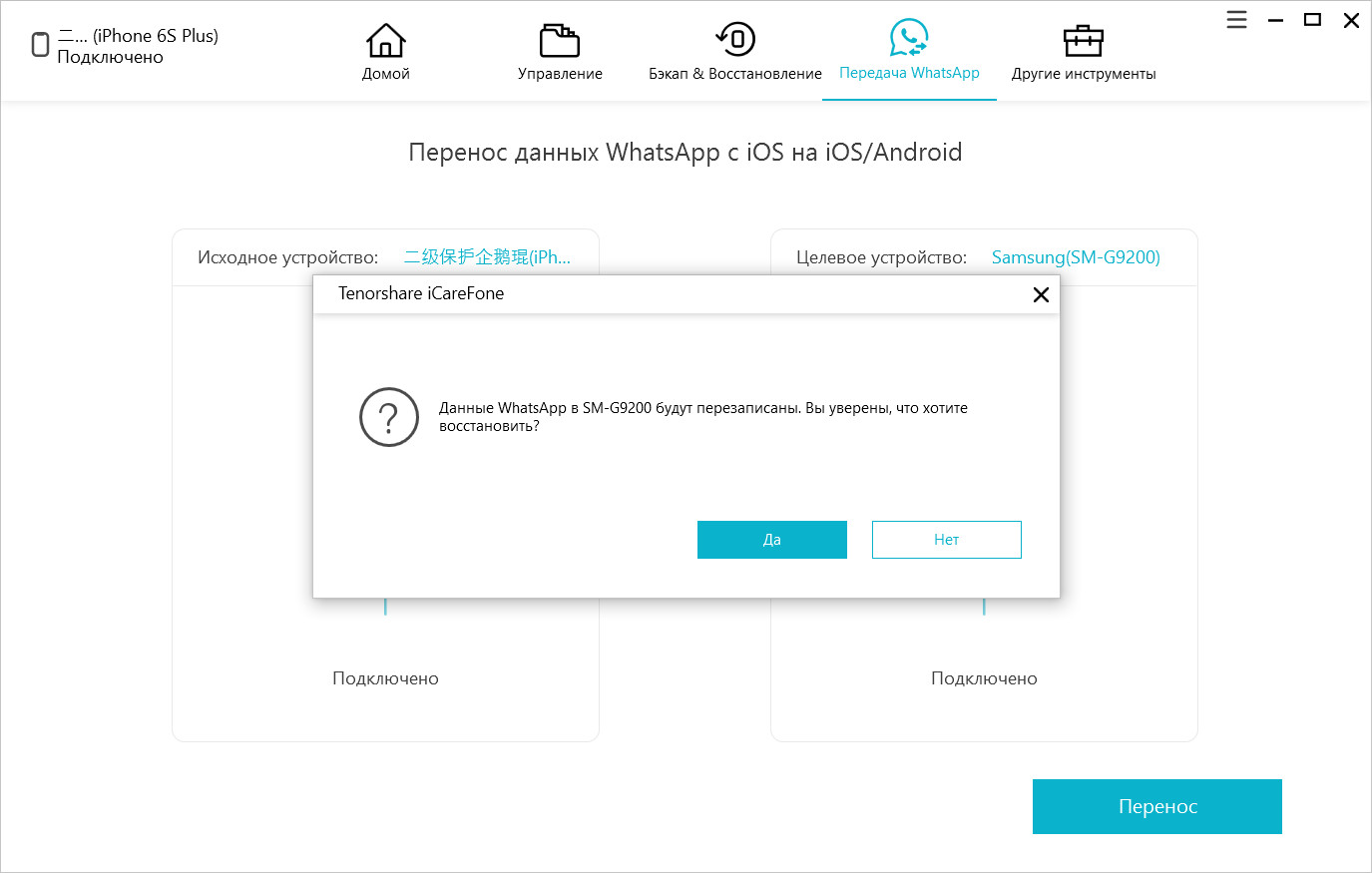Click the question mark dialog icon
This screenshot has height=873, width=1372.
pyautogui.click(x=389, y=417)
